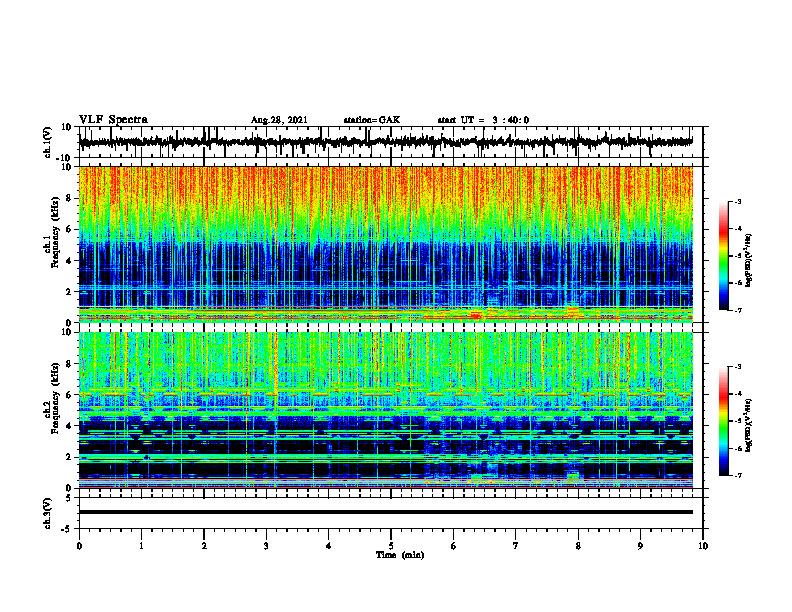Click the ch.2 spectrogram color bar

(x=723, y=421)
